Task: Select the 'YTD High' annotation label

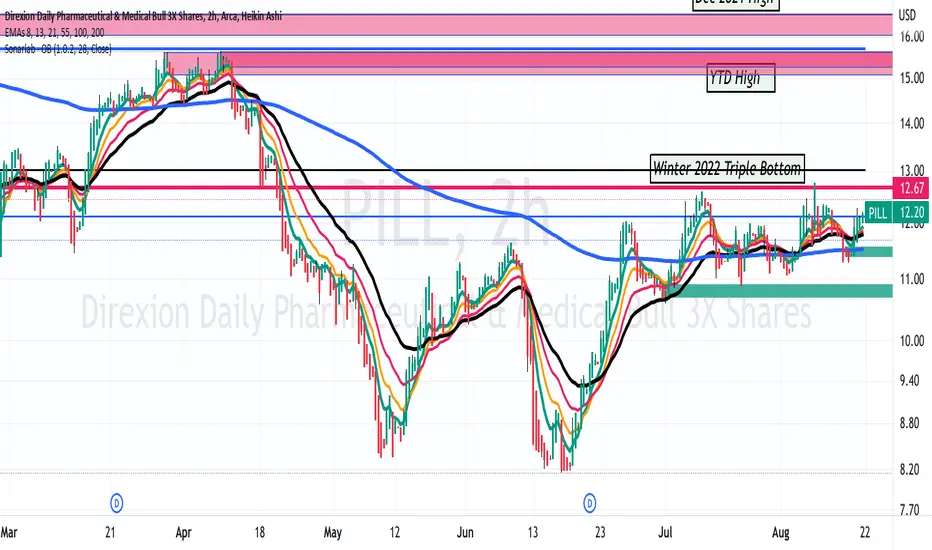Action: (x=741, y=77)
